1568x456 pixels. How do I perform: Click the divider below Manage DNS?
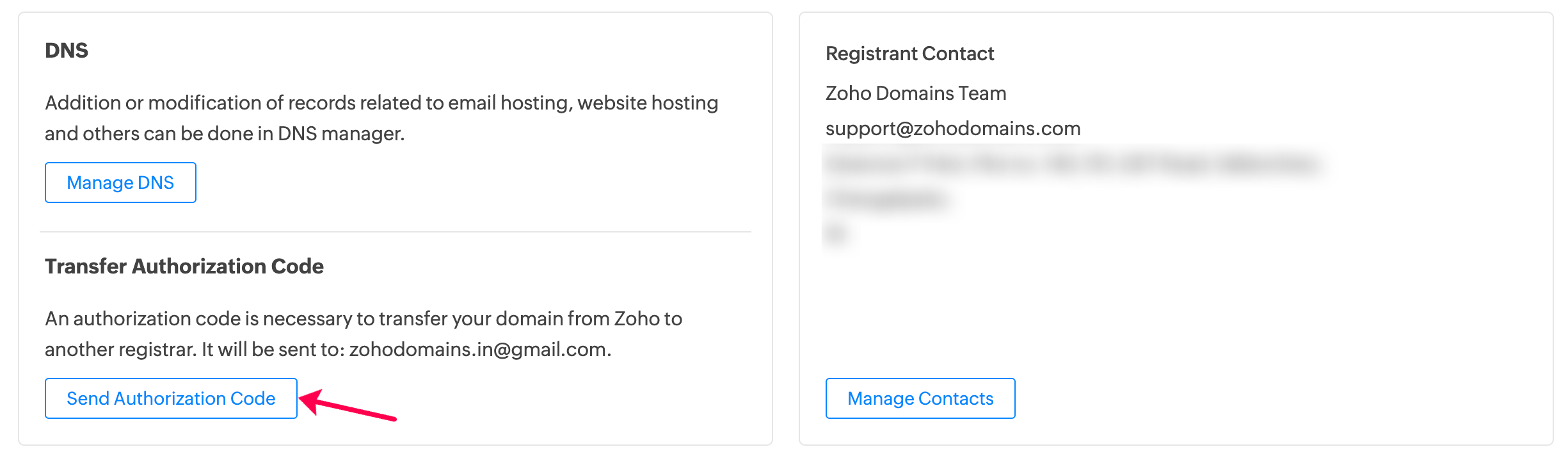[396, 232]
